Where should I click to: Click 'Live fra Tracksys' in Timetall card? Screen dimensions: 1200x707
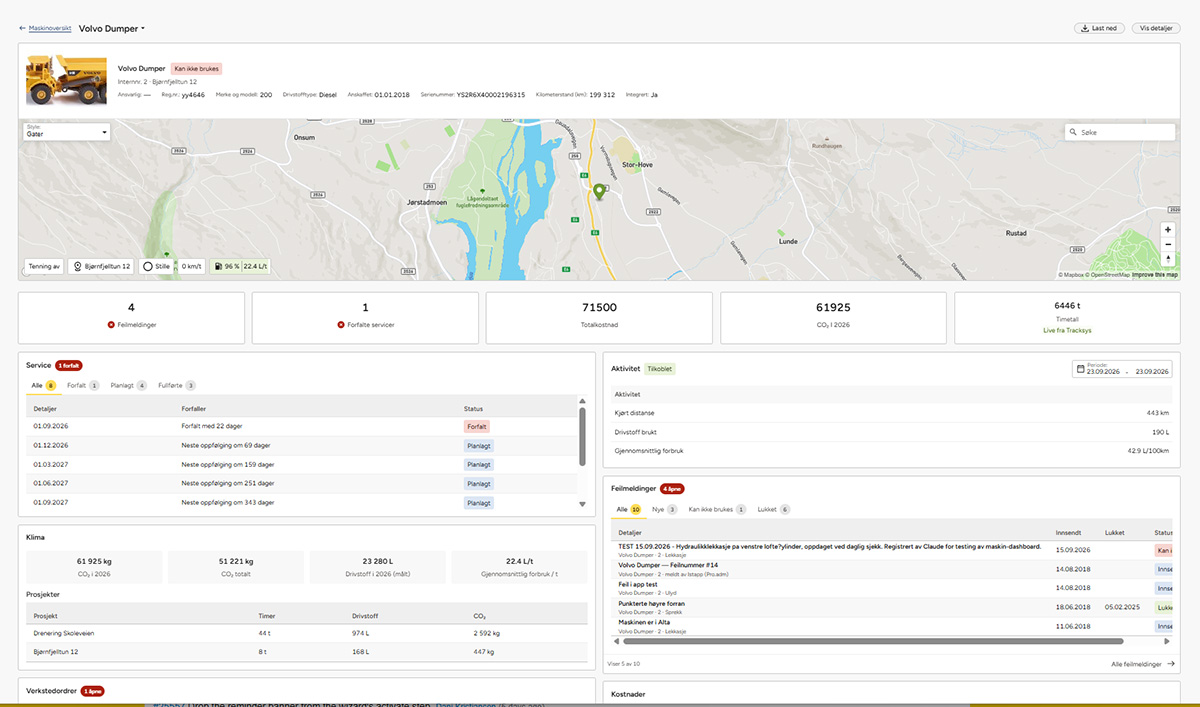click(1067, 328)
